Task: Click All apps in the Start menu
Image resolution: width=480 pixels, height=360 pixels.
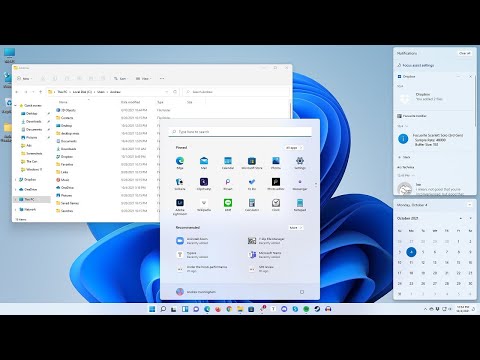Action: [294, 148]
